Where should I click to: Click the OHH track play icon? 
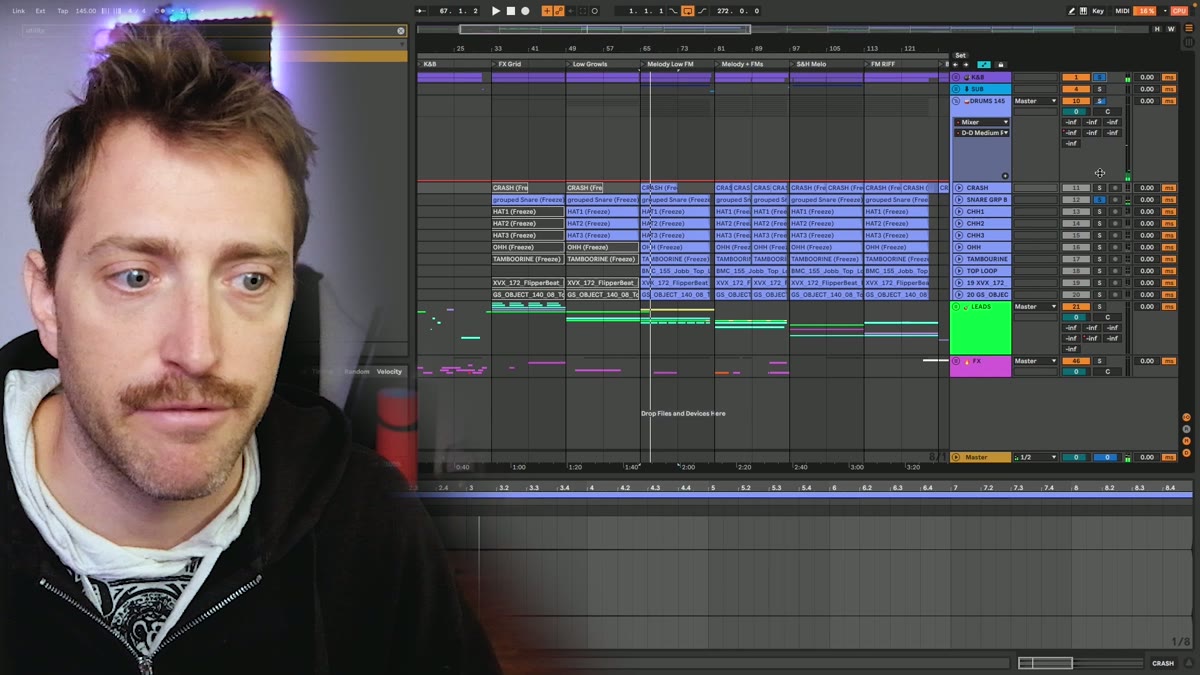pyautogui.click(x=959, y=247)
